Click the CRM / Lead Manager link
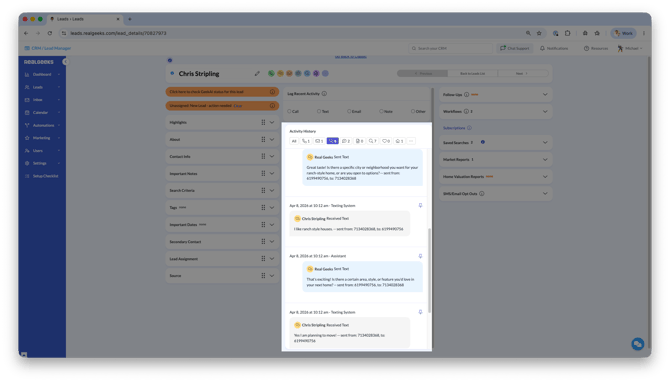Image resolution: width=670 pixels, height=382 pixels. 48,48
